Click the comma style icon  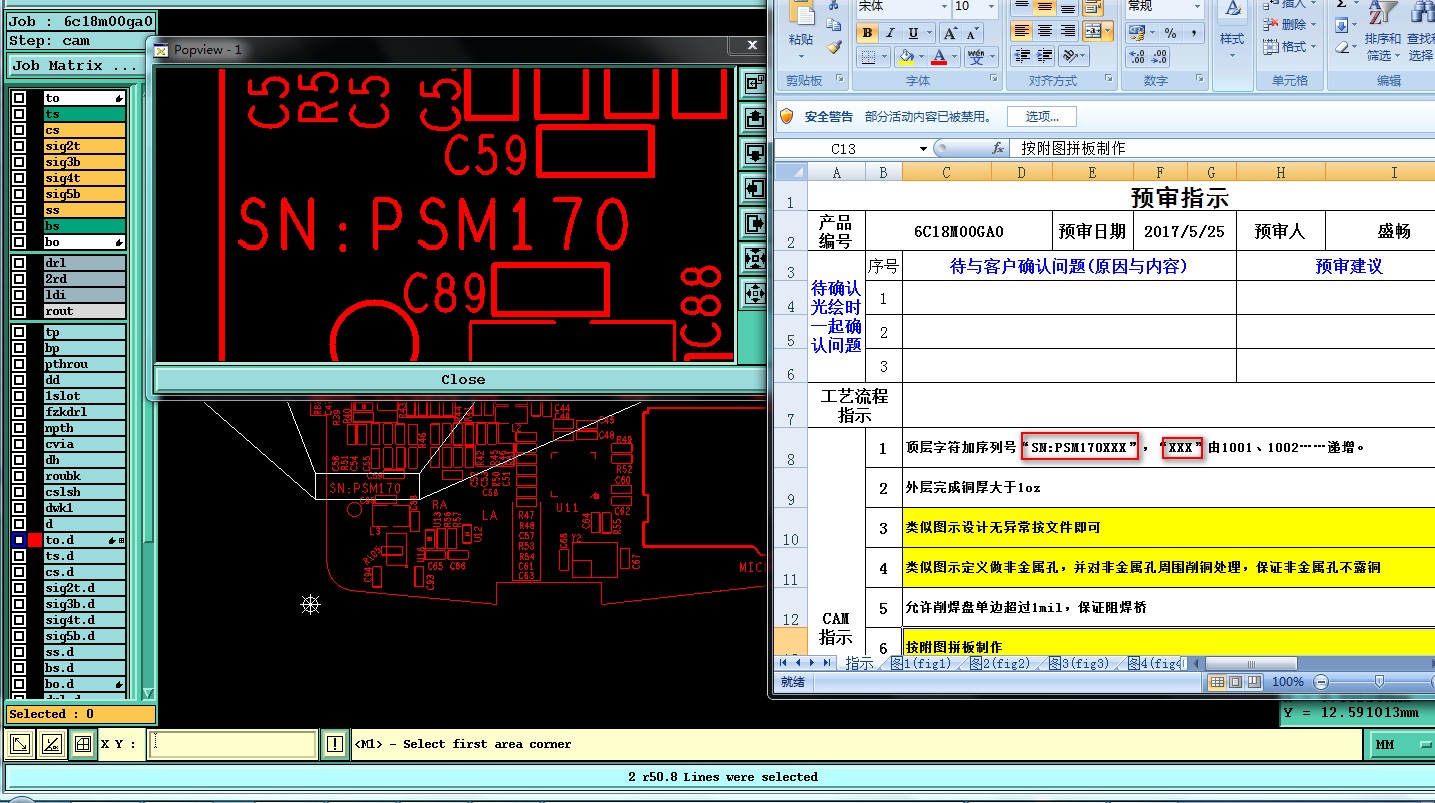1194,32
